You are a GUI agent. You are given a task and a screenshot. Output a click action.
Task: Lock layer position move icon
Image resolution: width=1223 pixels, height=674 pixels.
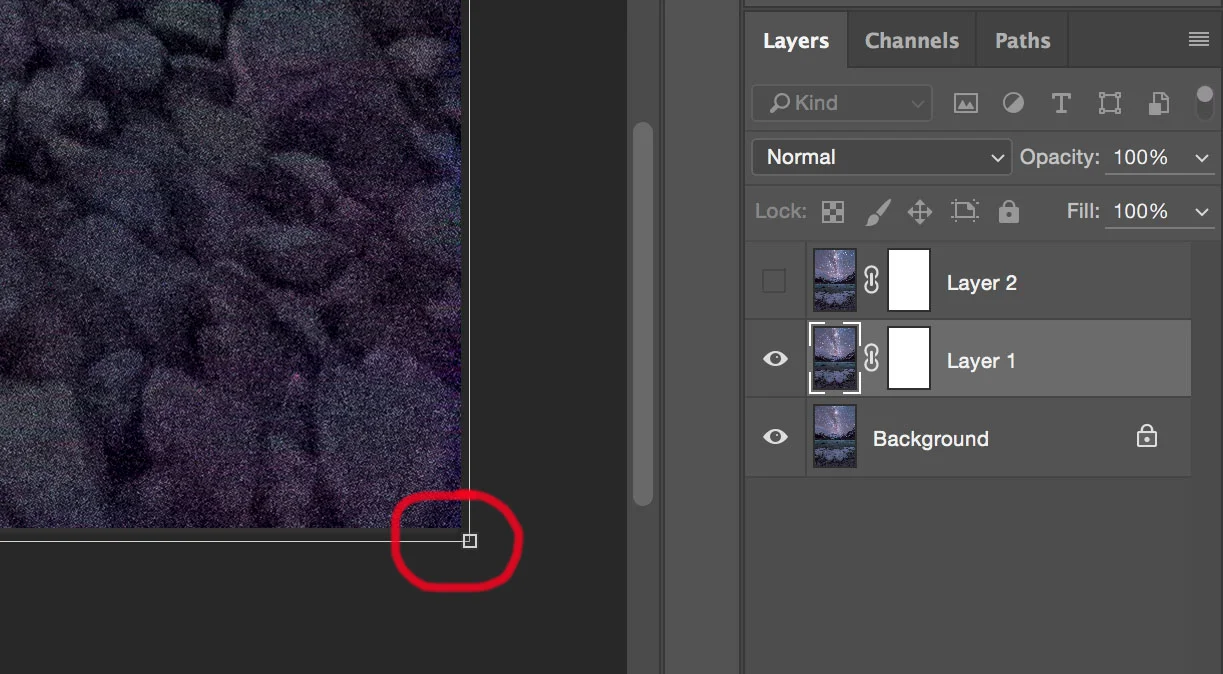click(919, 212)
